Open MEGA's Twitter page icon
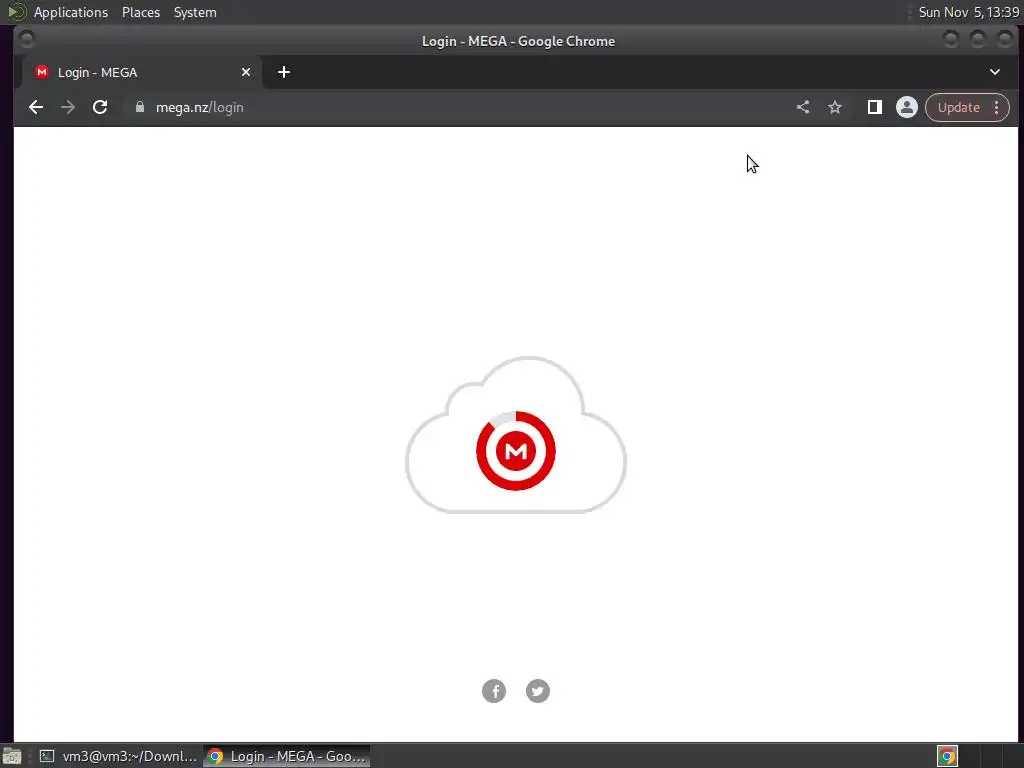Image resolution: width=1024 pixels, height=768 pixels. click(x=537, y=691)
